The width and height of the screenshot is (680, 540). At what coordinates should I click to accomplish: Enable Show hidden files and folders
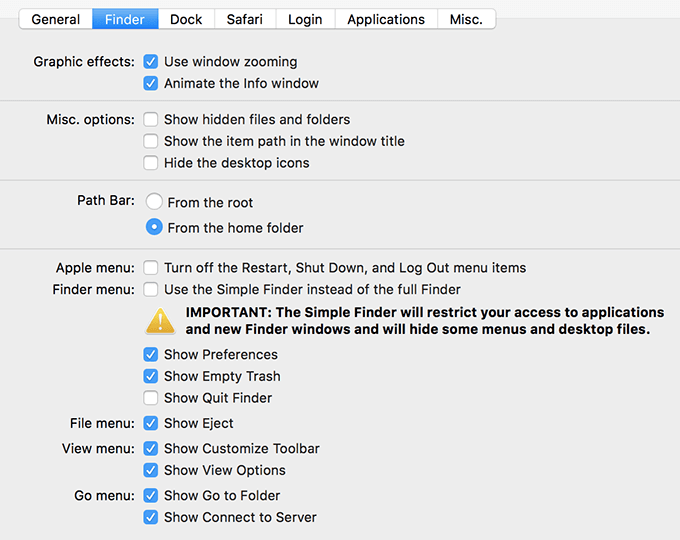click(x=151, y=120)
